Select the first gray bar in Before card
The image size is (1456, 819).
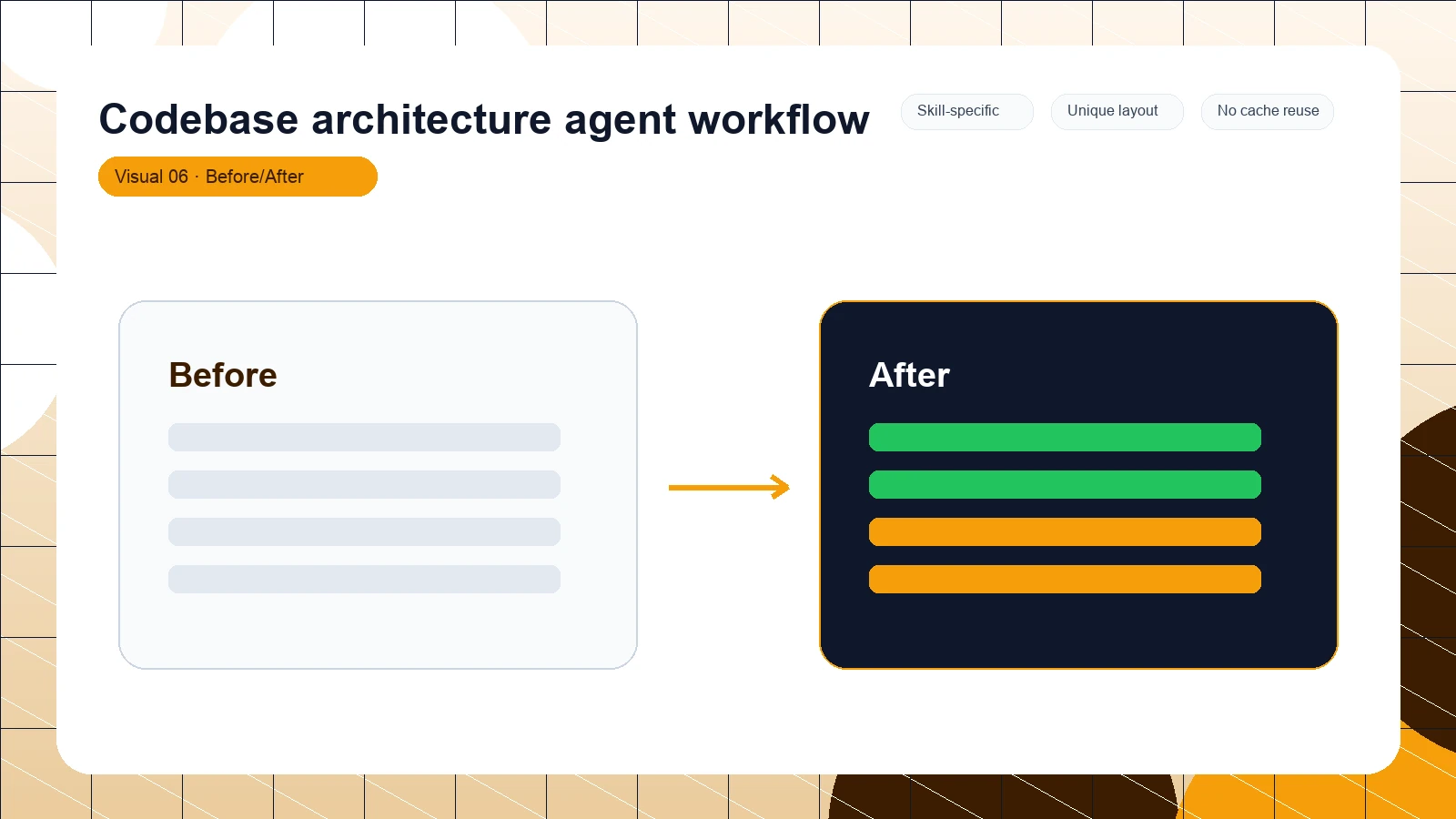(364, 437)
